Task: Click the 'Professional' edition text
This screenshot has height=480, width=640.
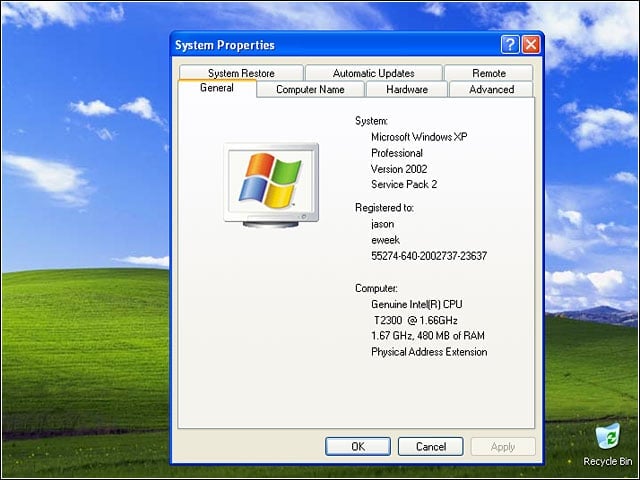Action: (397, 153)
